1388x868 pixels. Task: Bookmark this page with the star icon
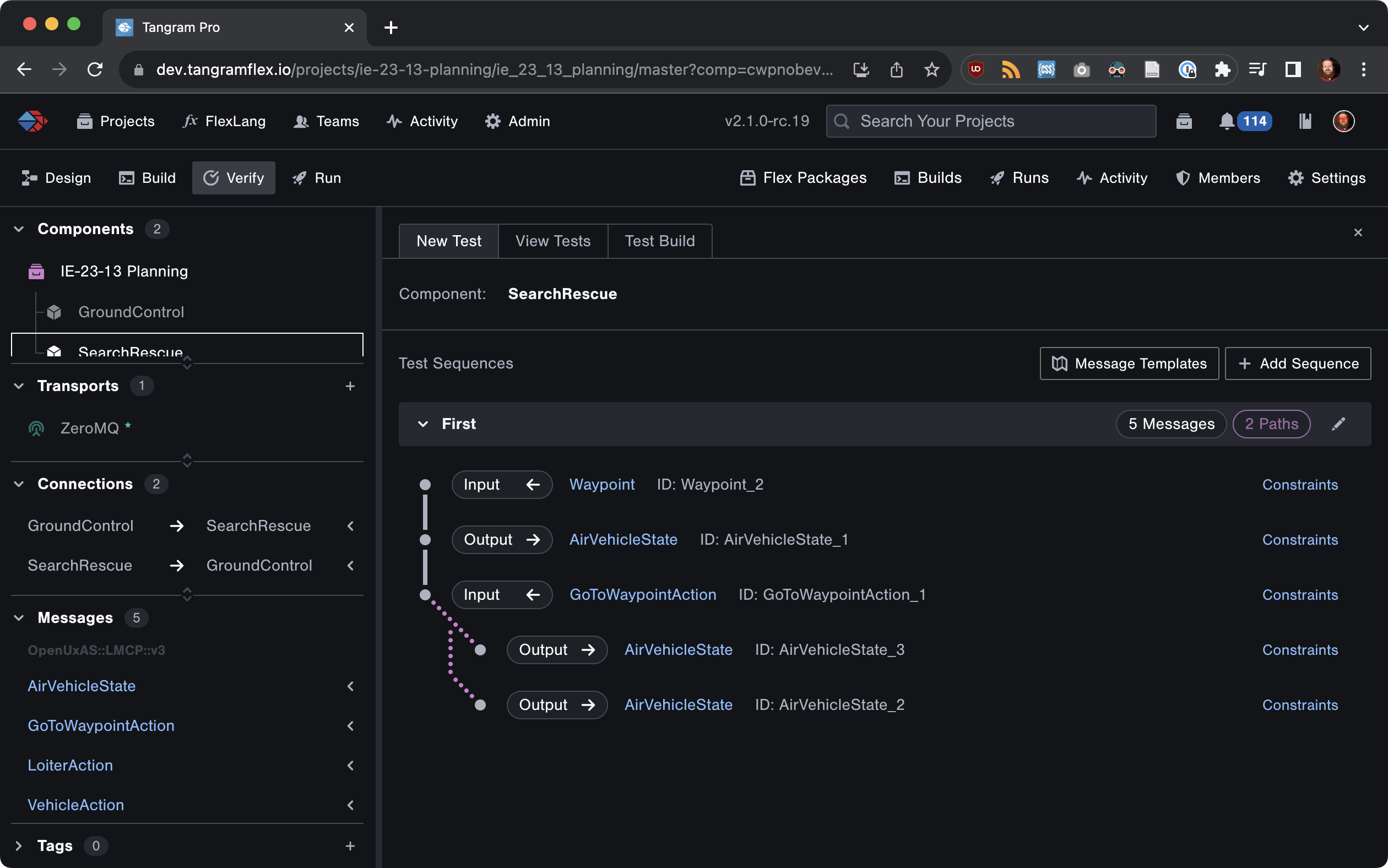coord(931,69)
